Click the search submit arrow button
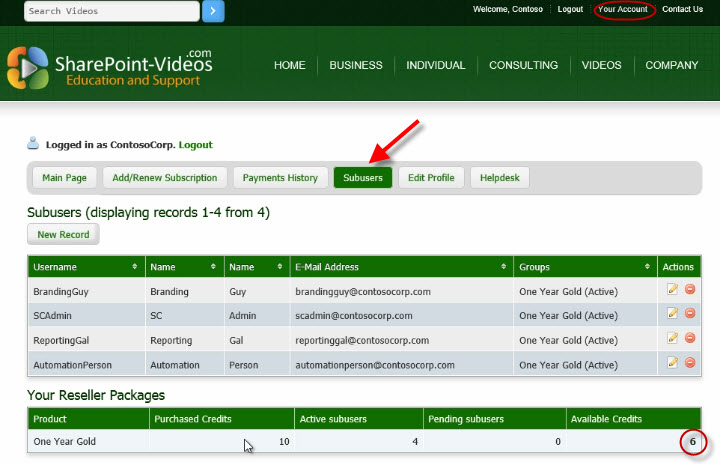 point(213,11)
